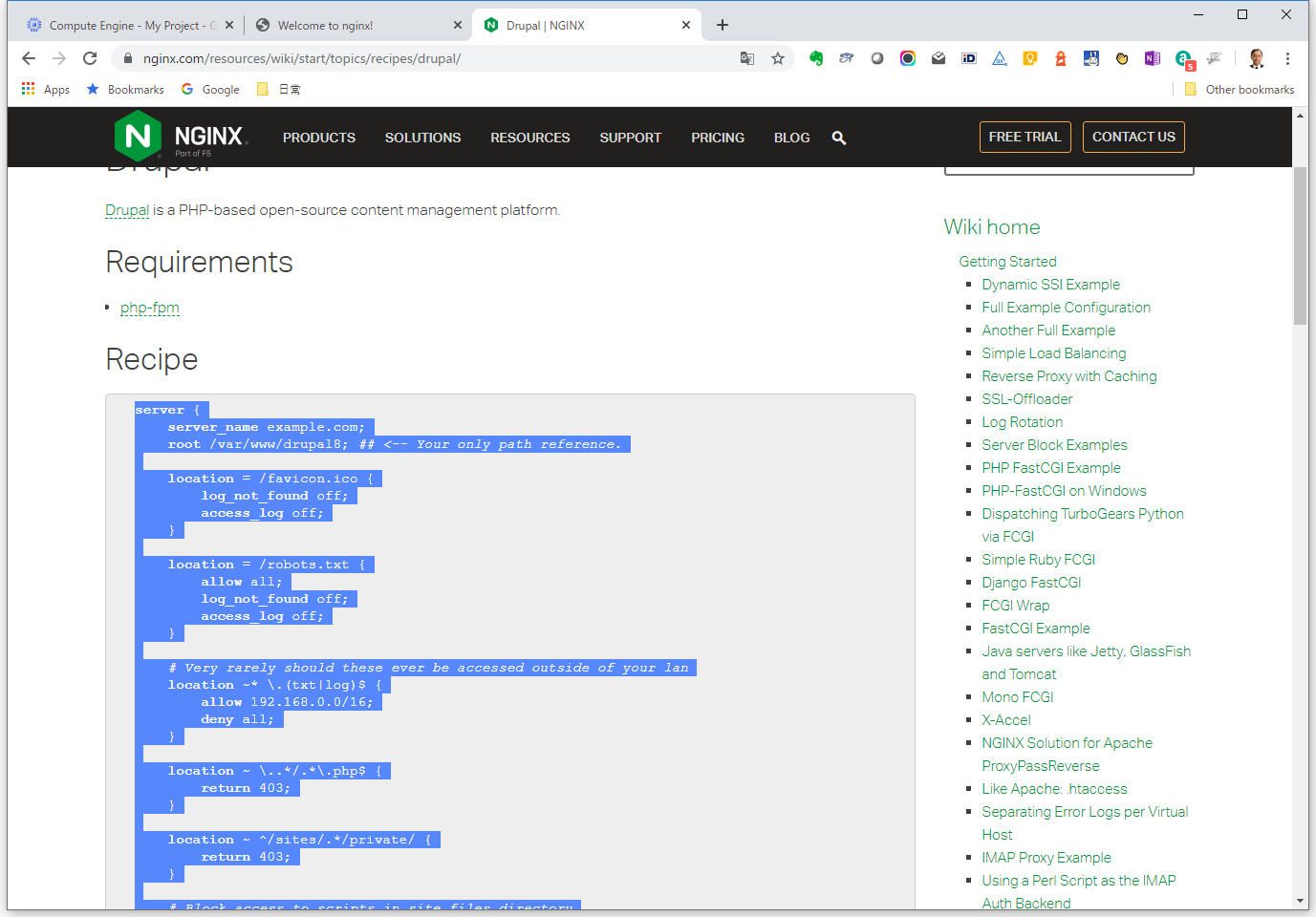
Task: Open Full Example Configuration link
Action: click(1066, 308)
